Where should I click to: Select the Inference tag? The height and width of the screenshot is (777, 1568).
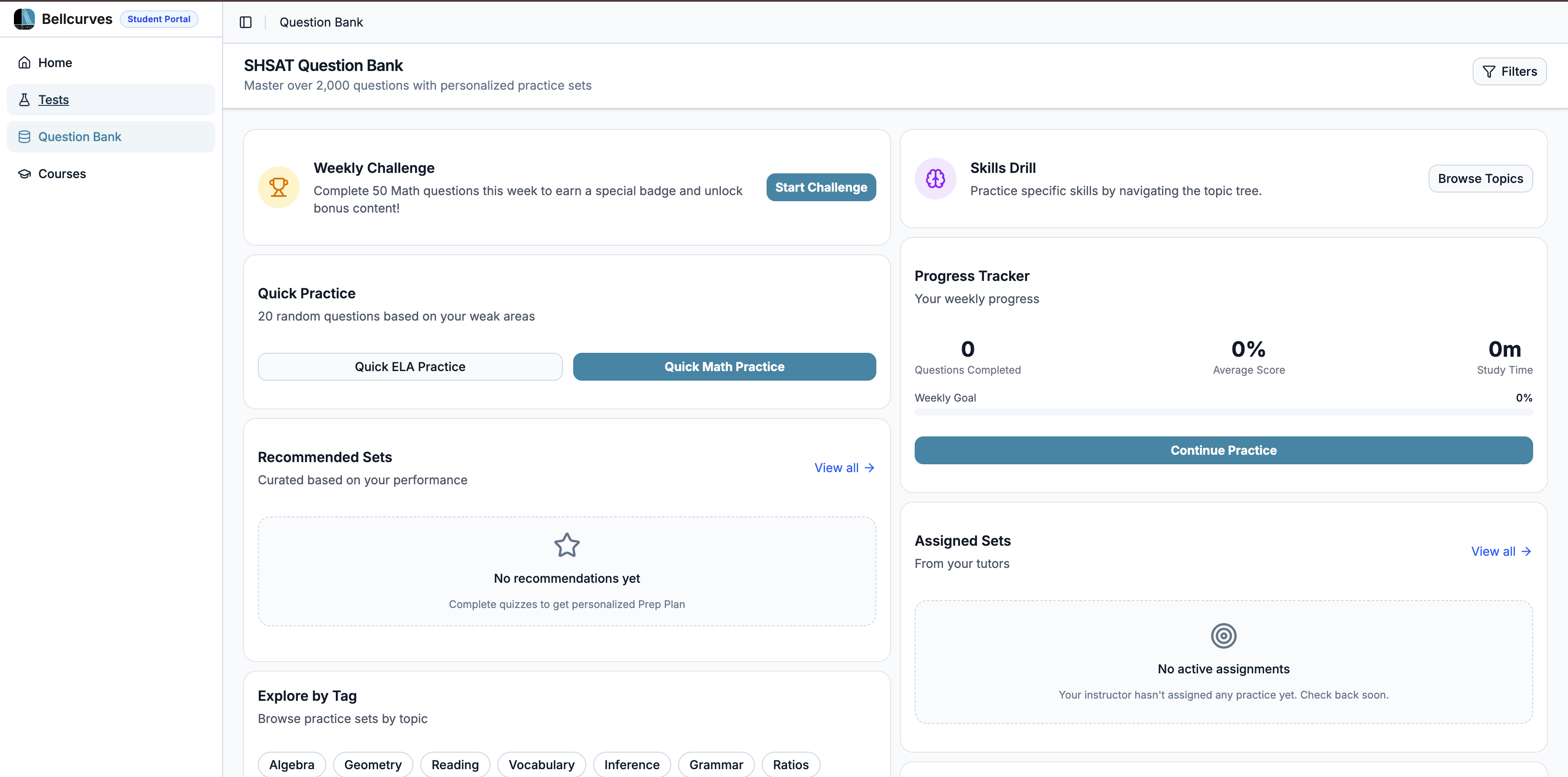pyautogui.click(x=632, y=765)
